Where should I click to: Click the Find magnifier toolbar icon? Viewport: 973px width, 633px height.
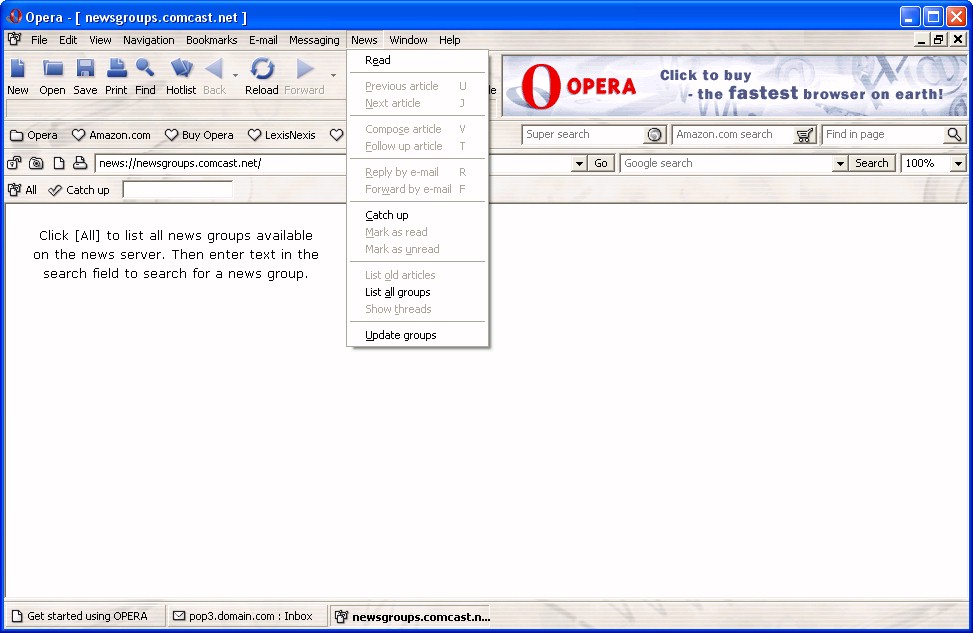tap(146, 70)
